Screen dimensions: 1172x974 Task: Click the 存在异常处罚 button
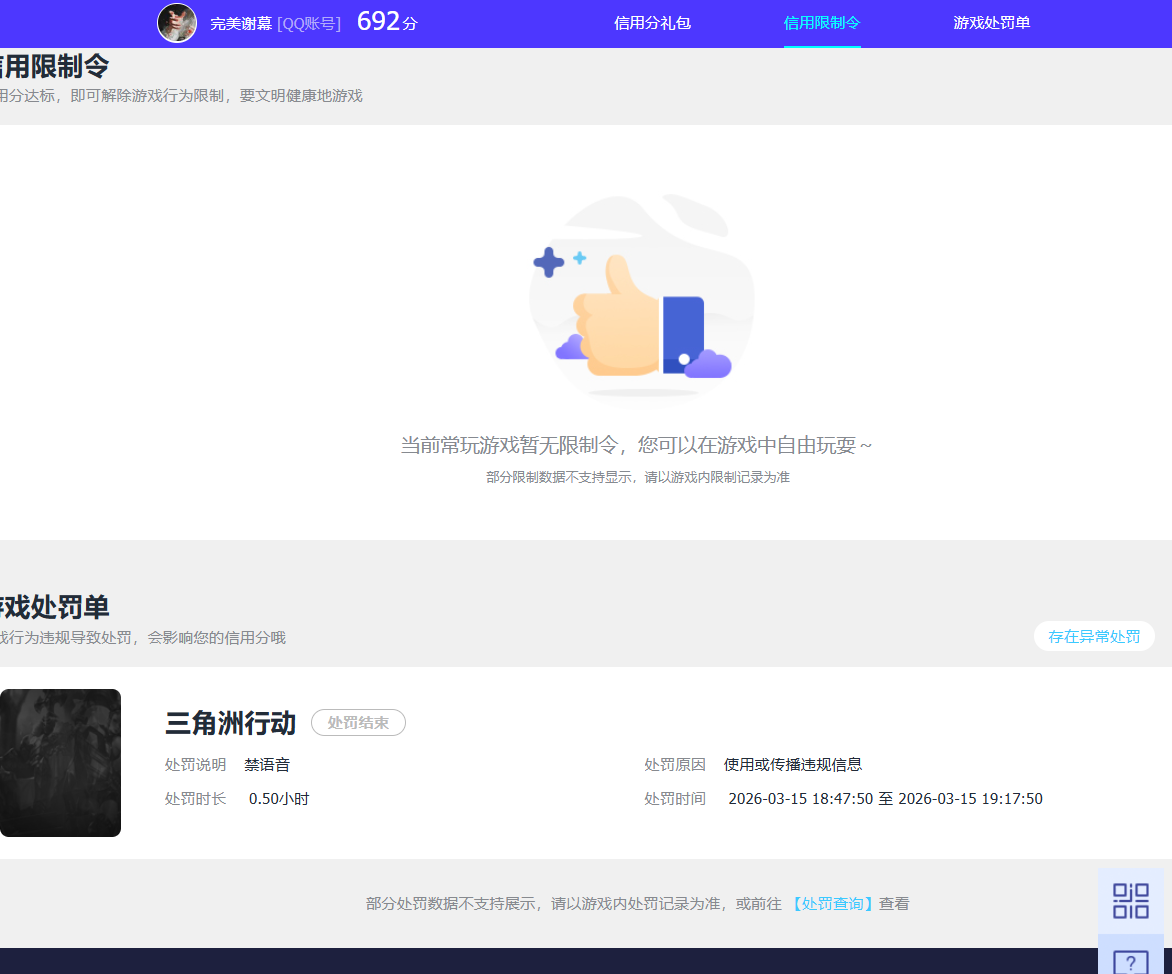[1094, 636]
